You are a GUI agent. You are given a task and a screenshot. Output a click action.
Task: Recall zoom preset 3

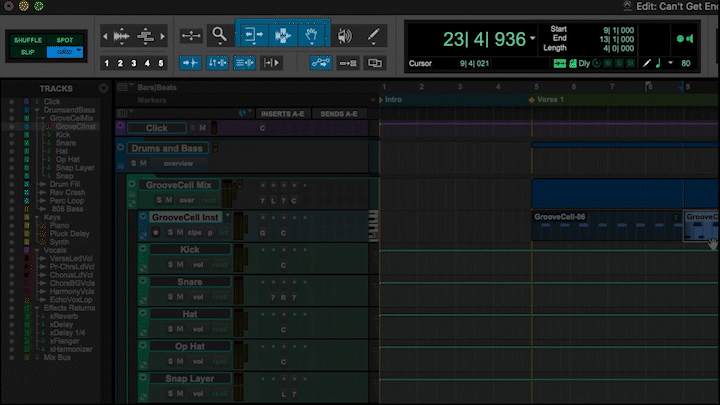click(x=133, y=63)
